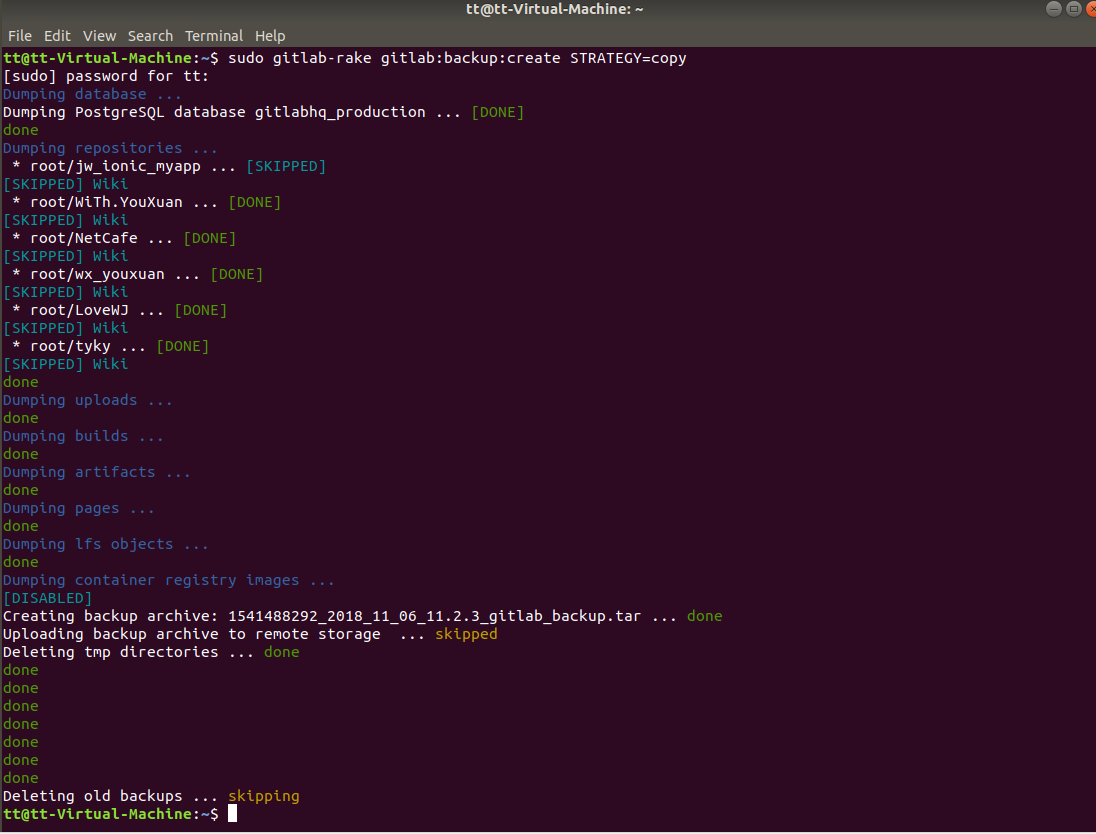This screenshot has height=834, width=1096.
Task: Click the 'Dumping database ...' line
Action: pos(92,94)
